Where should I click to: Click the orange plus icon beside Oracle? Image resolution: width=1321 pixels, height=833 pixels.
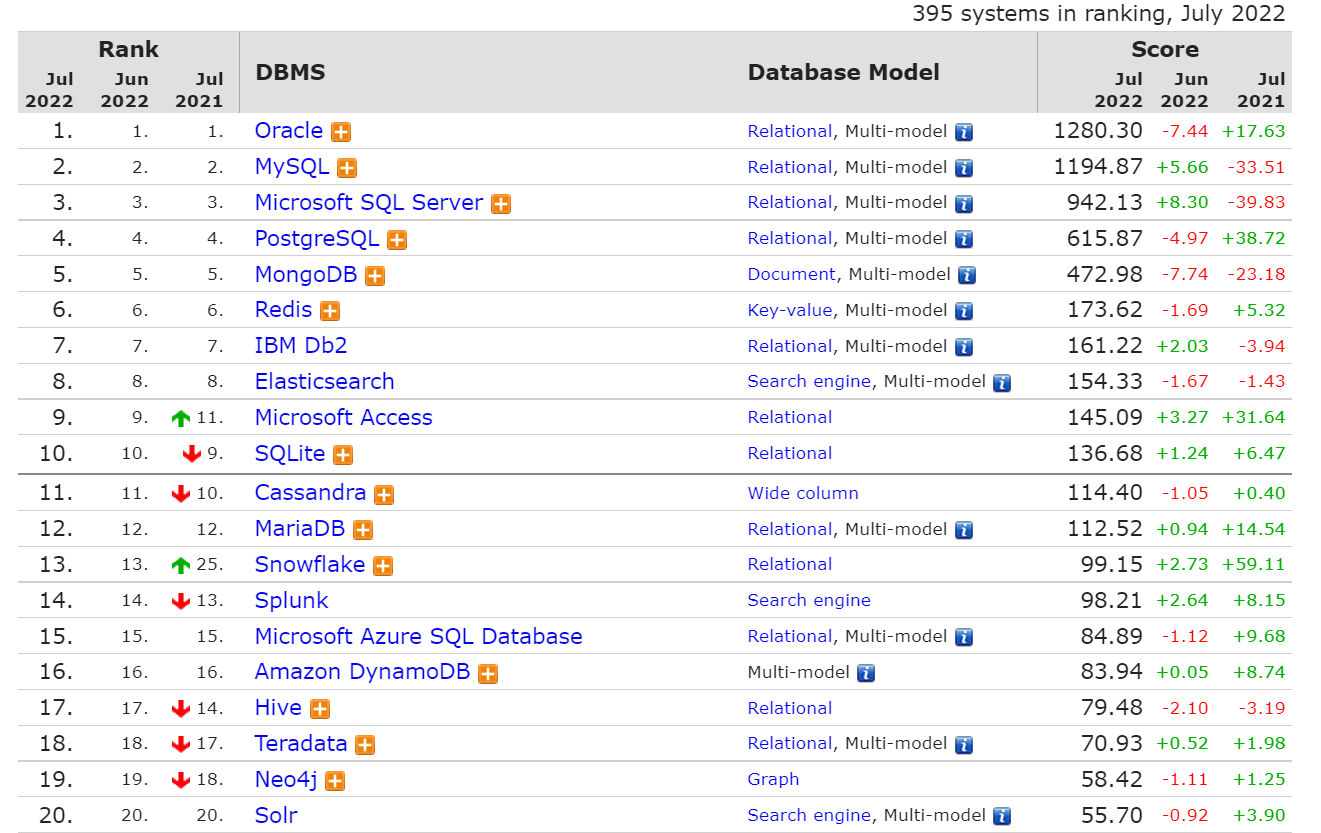tap(341, 132)
